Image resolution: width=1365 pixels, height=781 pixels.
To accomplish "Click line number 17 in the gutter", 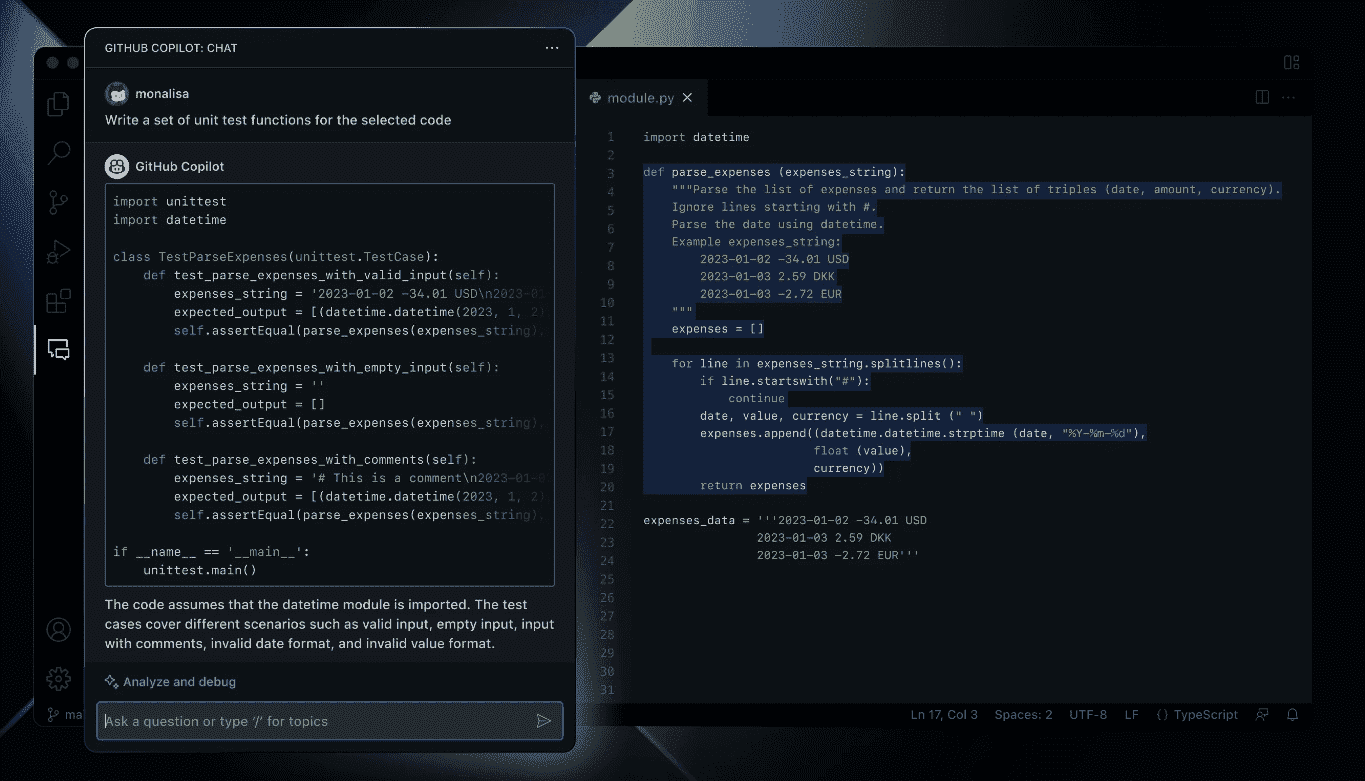I will point(608,433).
